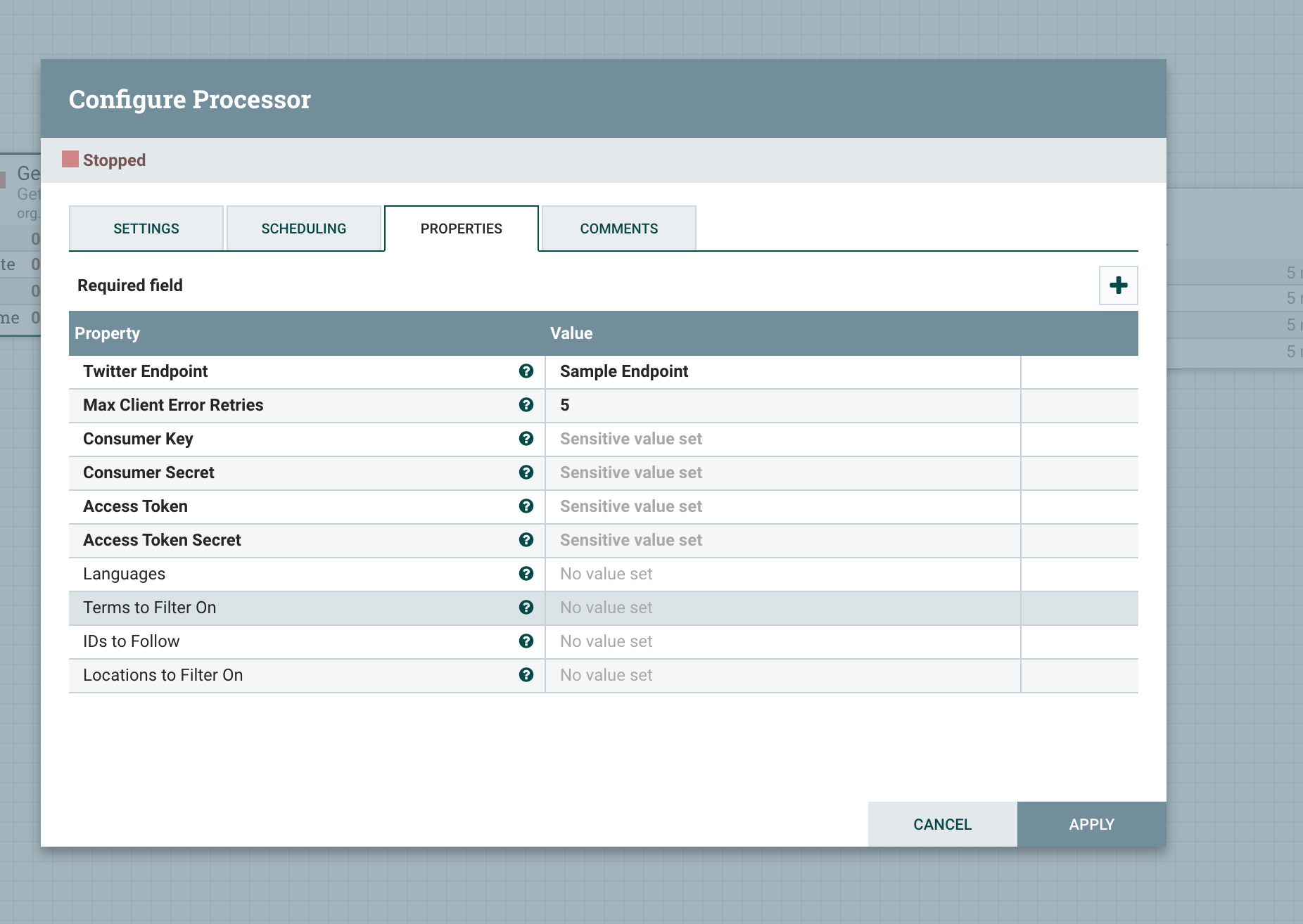
Task: Click the Languages No value set field
Action: point(781,574)
